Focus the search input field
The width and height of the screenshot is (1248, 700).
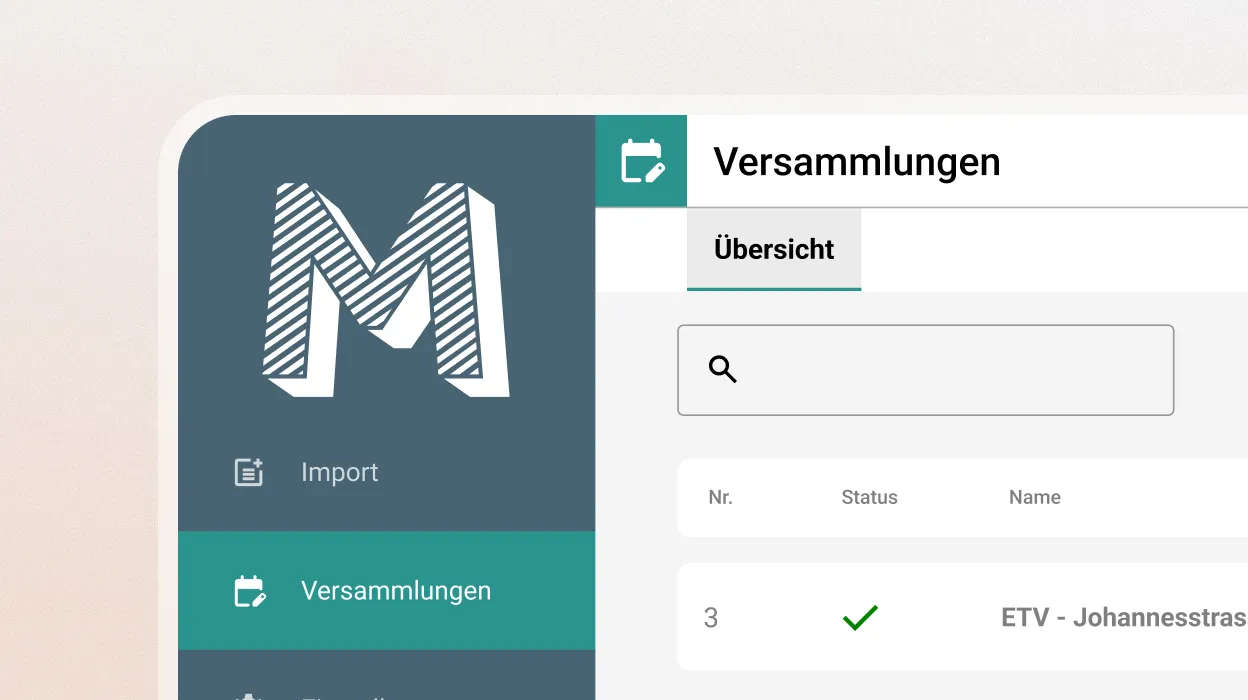coord(925,370)
